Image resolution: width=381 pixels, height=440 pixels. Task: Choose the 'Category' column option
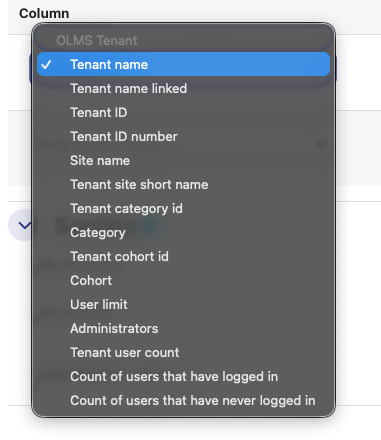183,232
